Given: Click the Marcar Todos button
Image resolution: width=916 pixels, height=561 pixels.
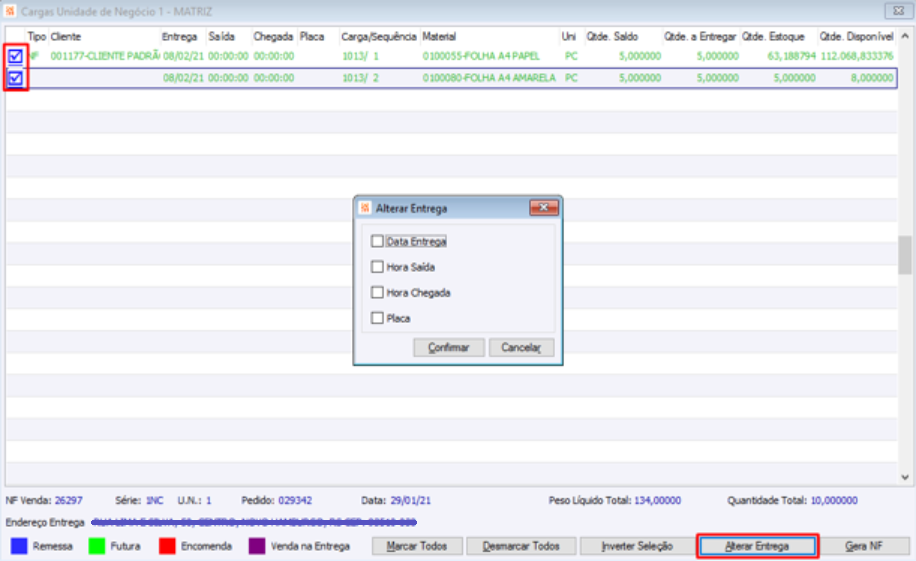Looking at the screenshot, I should (417, 546).
